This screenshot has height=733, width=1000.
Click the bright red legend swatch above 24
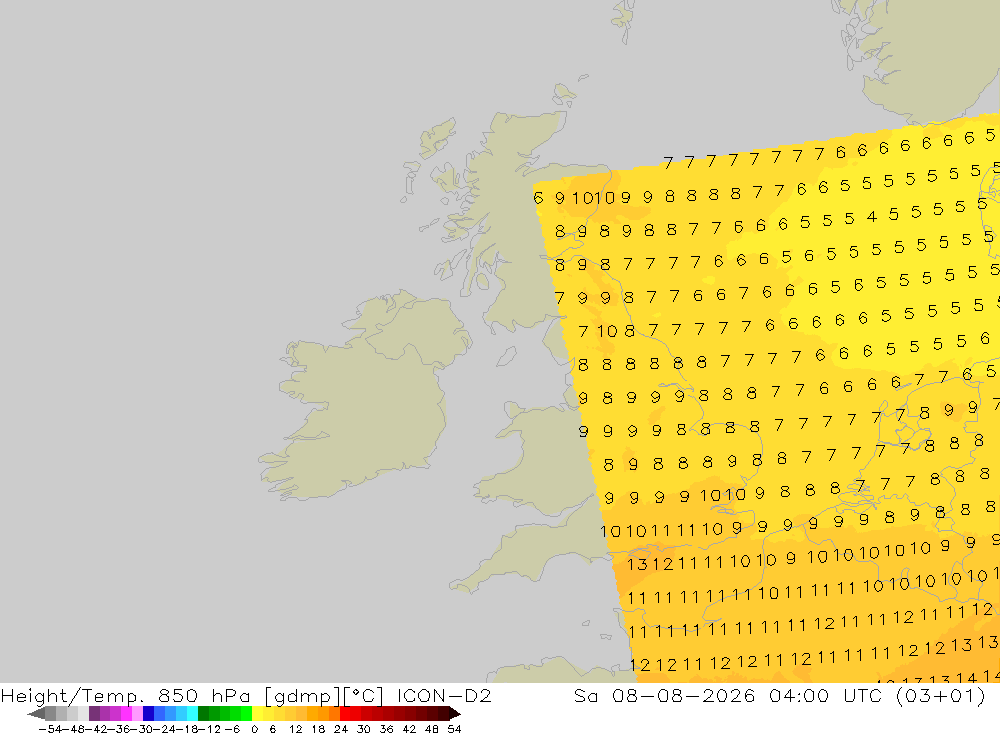[345, 713]
